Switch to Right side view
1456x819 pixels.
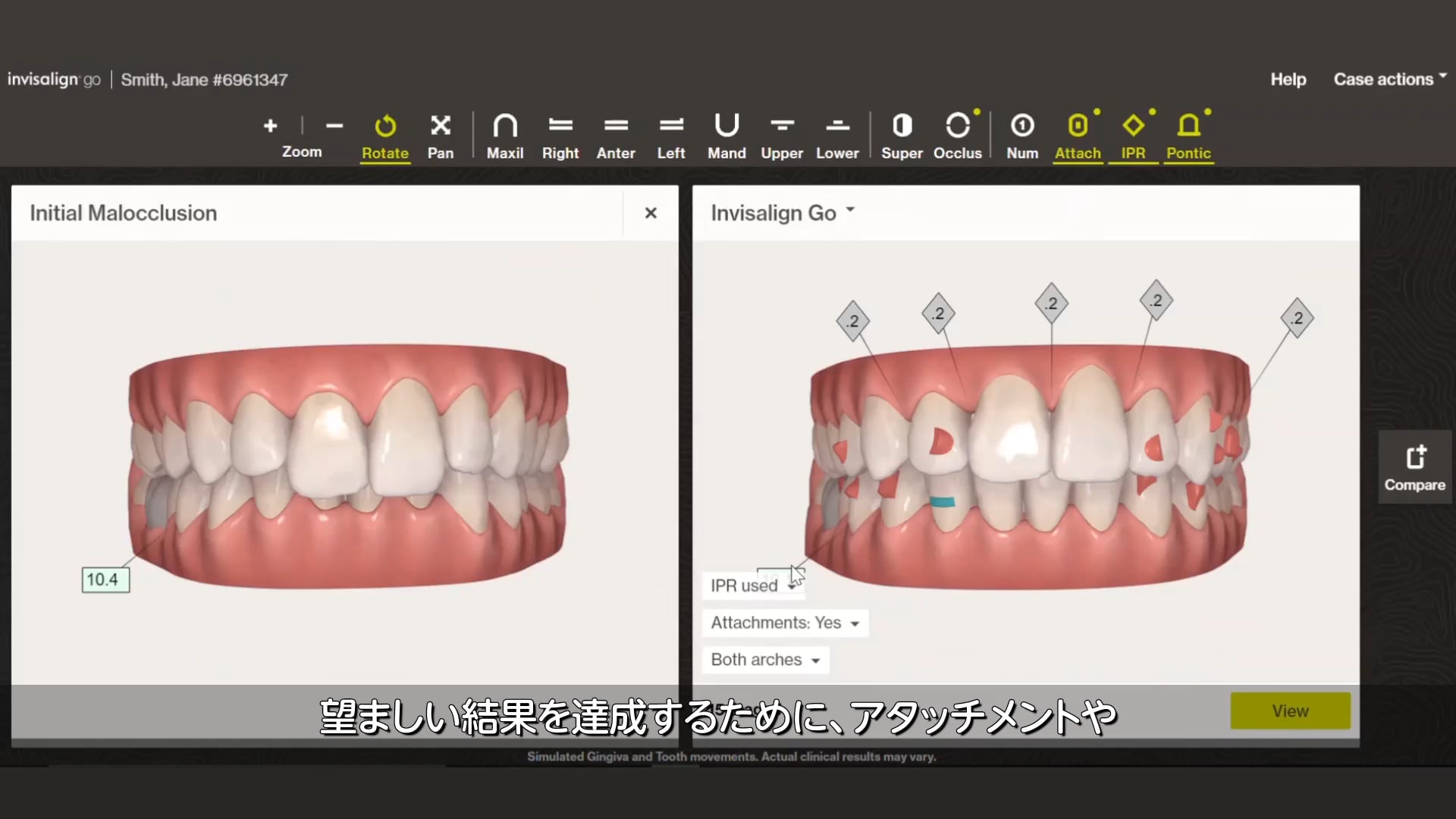[560, 136]
